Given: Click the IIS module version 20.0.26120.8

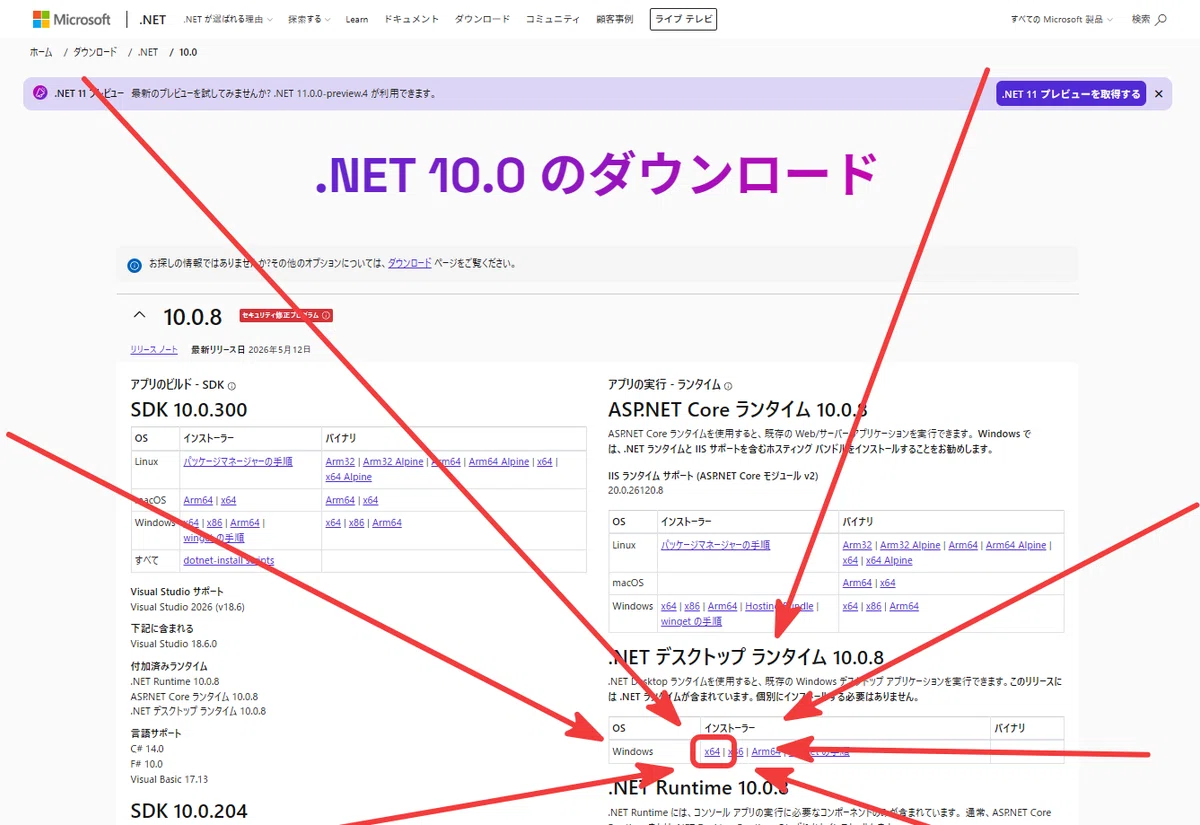Looking at the screenshot, I should click(635, 491).
